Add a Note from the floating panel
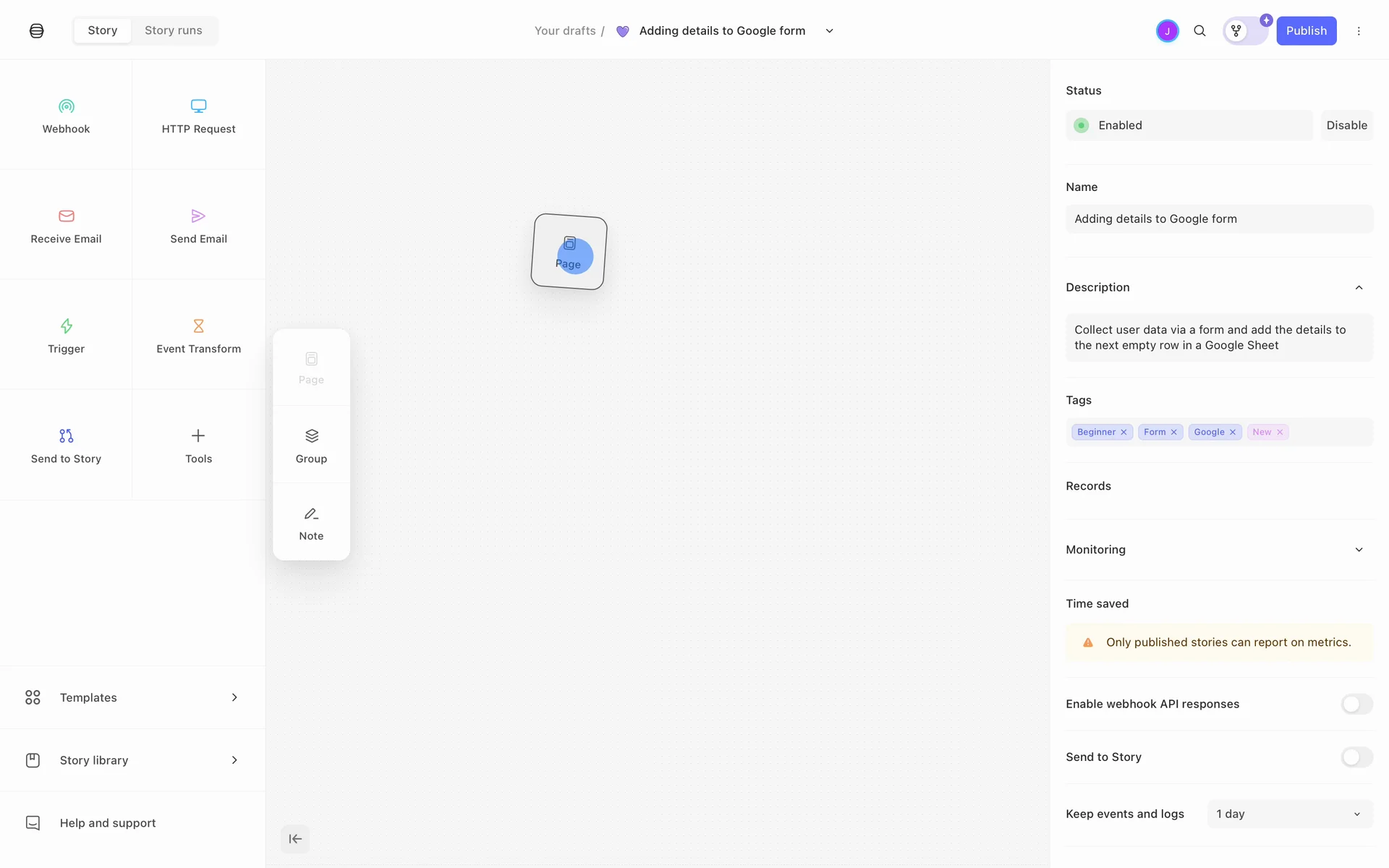1389x868 pixels. (311, 522)
